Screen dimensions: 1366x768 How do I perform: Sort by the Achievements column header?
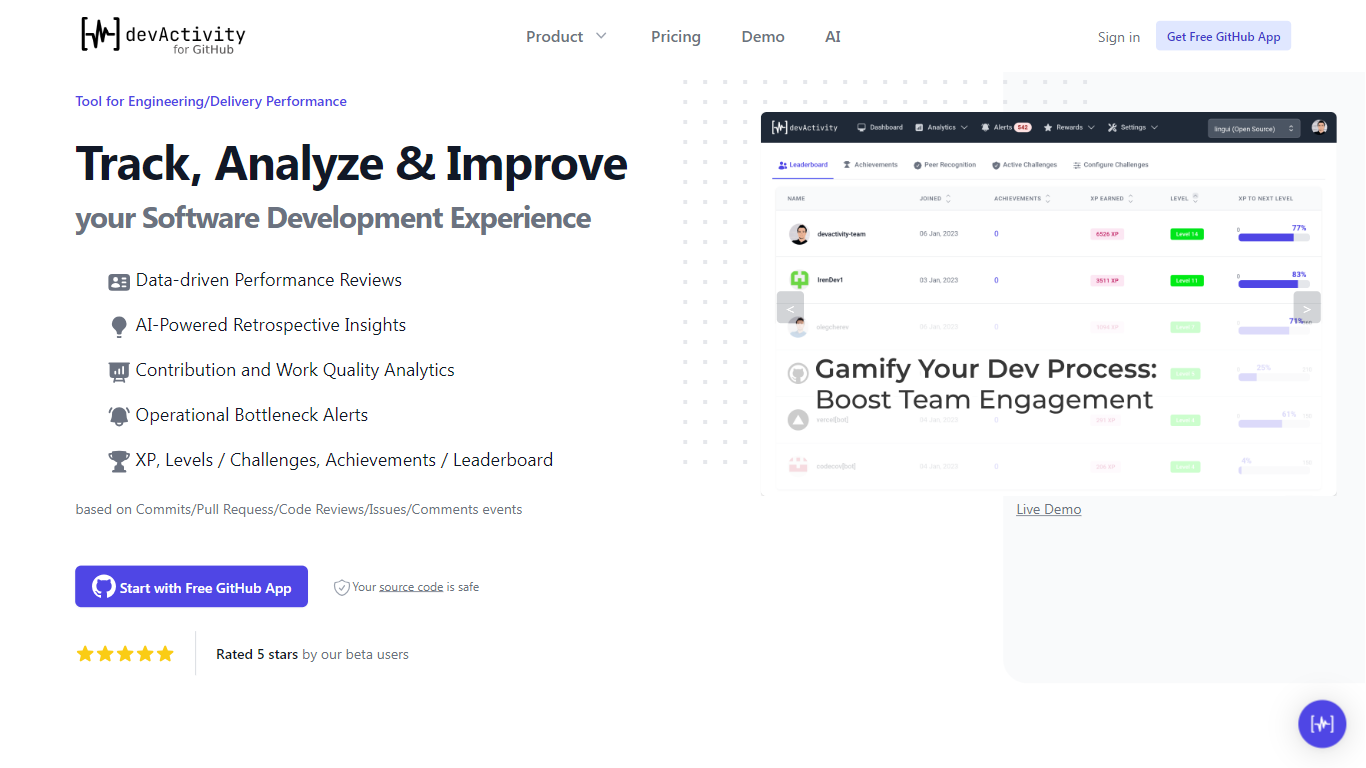point(1023,198)
